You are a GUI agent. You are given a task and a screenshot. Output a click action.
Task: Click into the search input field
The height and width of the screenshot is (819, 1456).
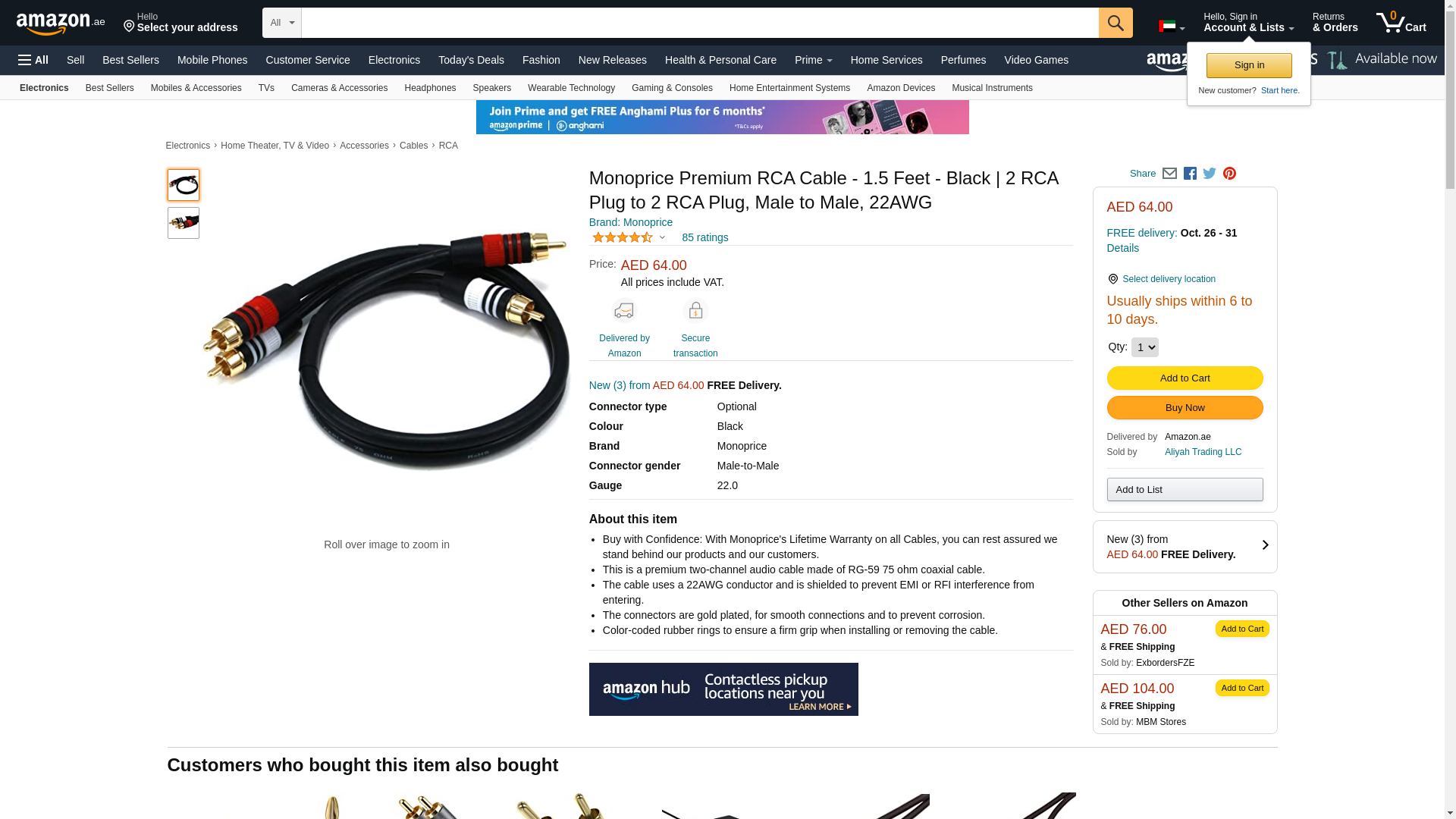click(x=700, y=23)
